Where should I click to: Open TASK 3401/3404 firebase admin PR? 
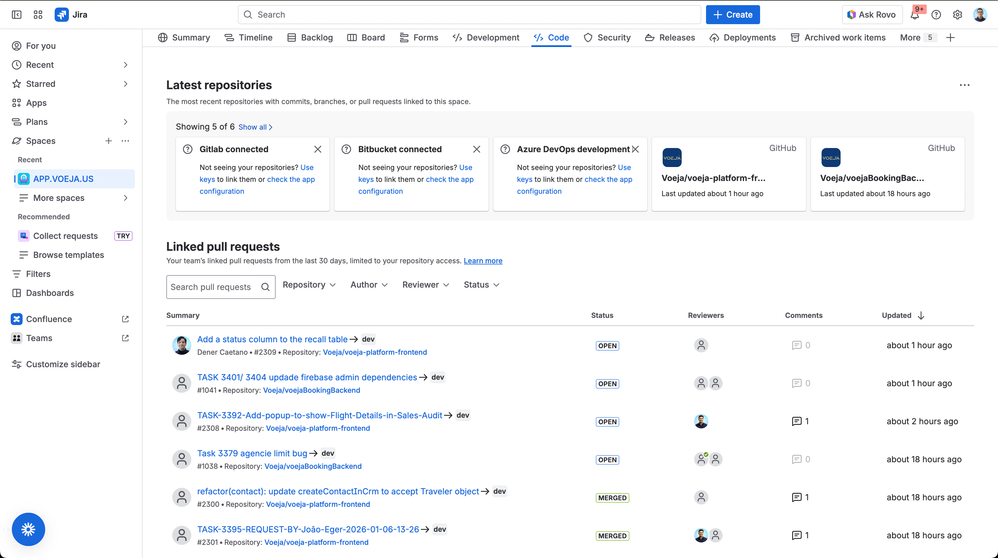pyautogui.click(x=307, y=377)
